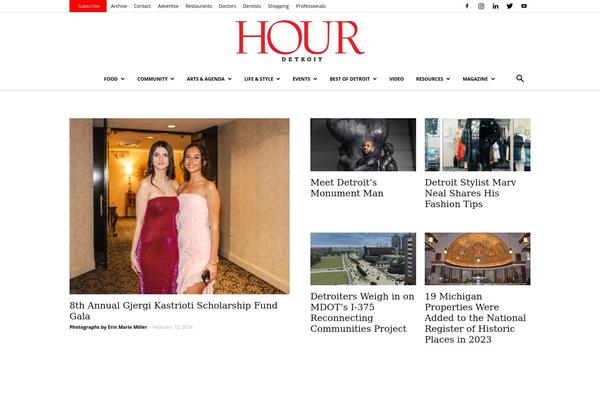The height and width of the screenshot is (400, 600).
Task: Expand the Life & Style menu chevron
Action: click(x=278, y=79)
